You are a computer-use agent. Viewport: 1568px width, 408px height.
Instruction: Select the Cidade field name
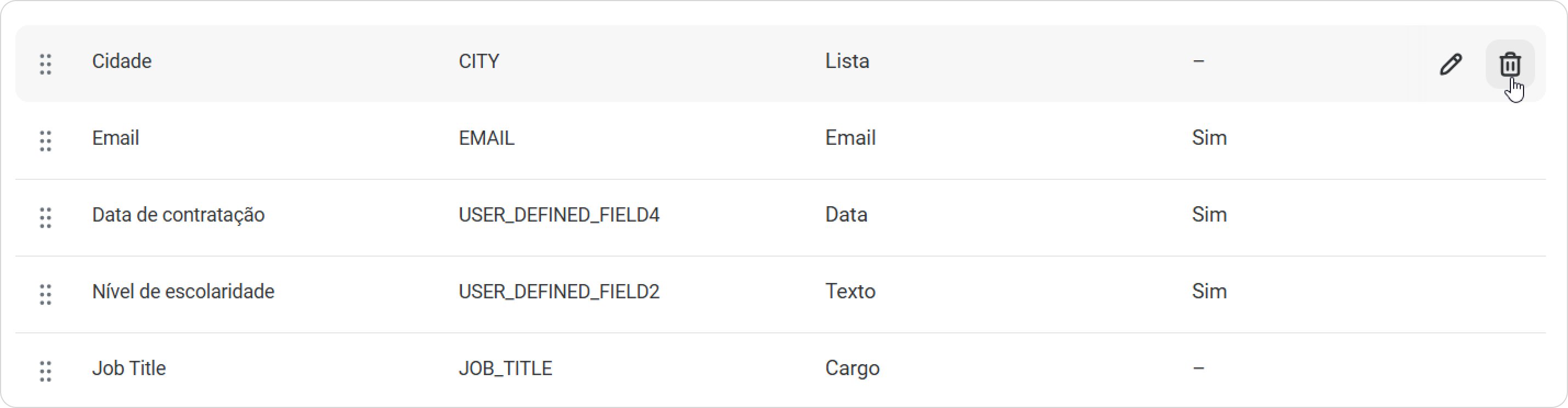click(x=122, y=61)
